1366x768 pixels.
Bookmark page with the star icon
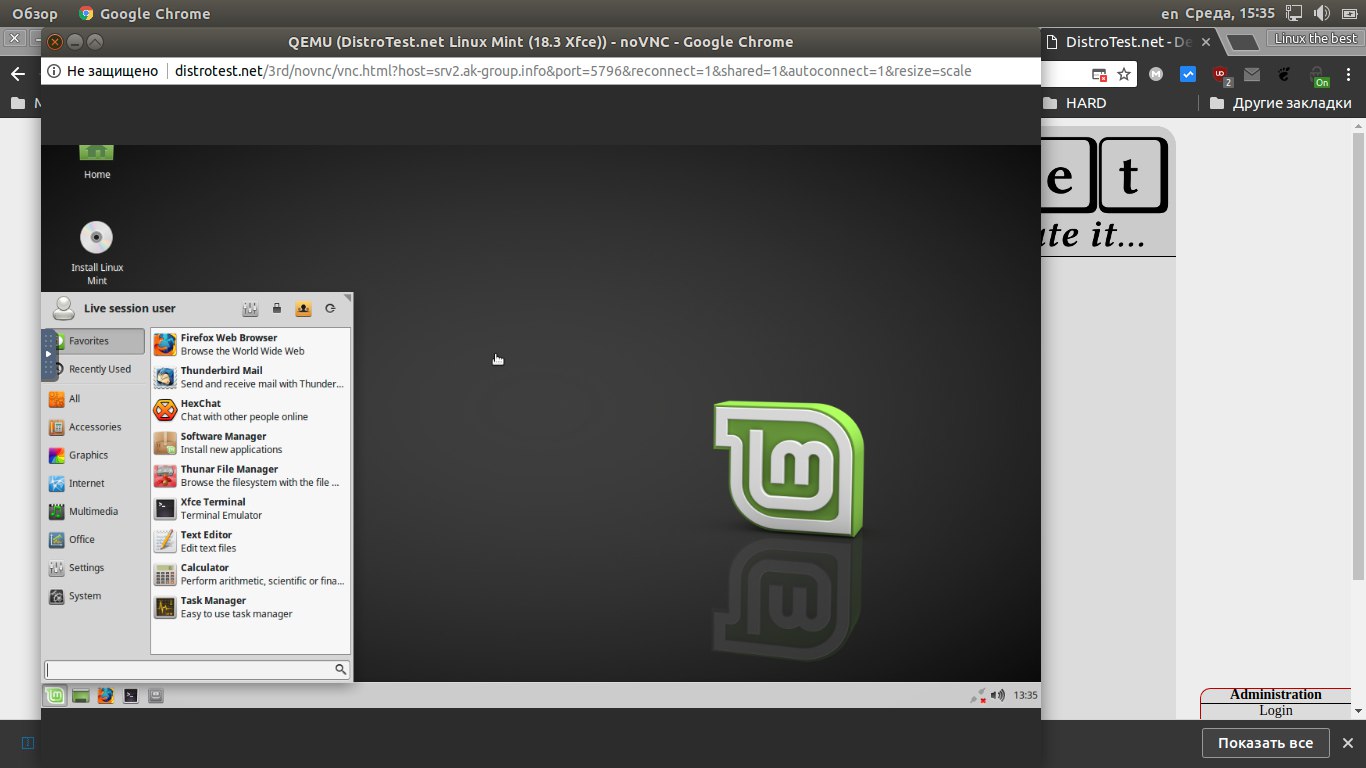click(x=1124, y=74)
